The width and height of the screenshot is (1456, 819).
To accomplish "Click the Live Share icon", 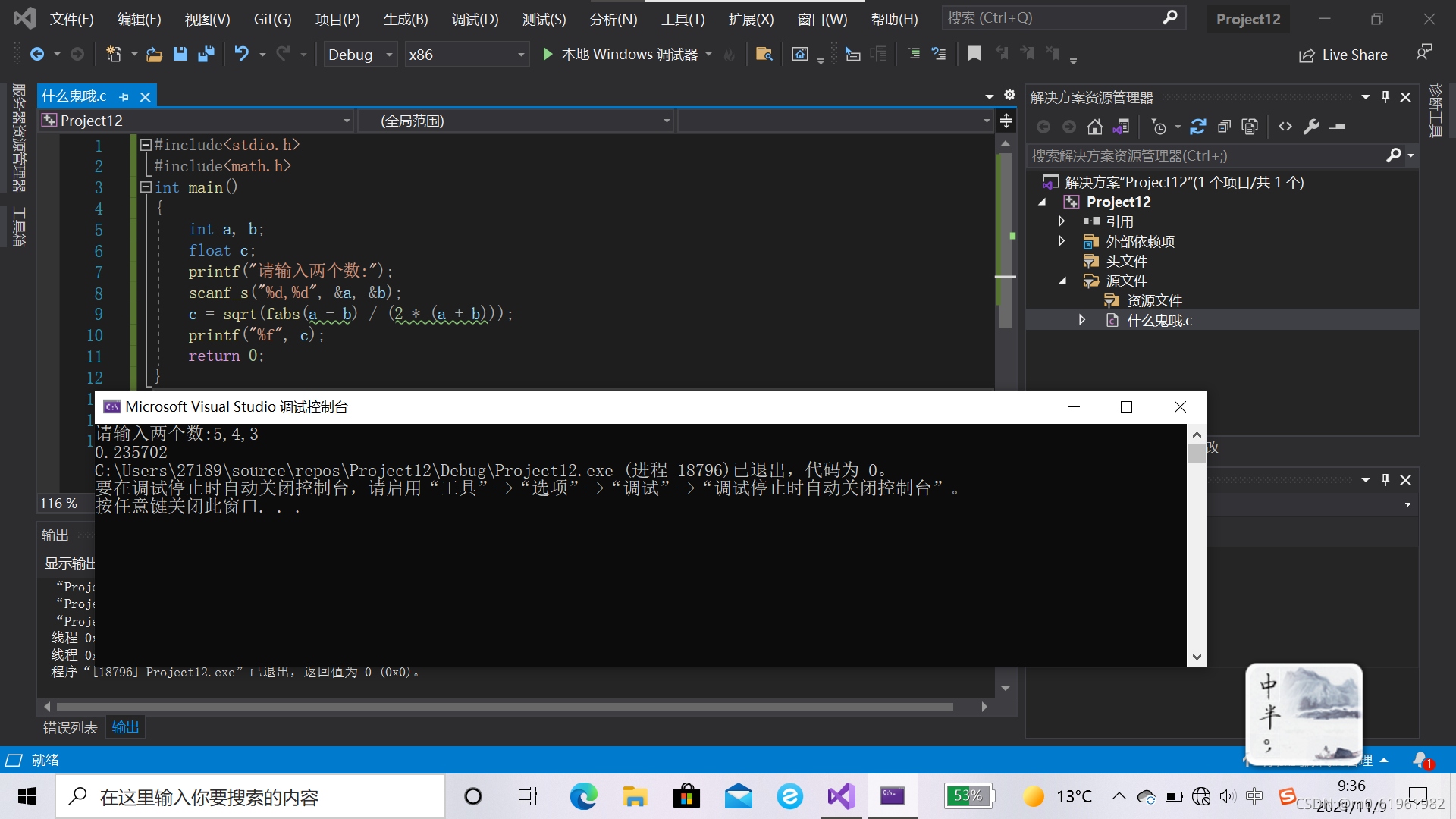I will [x=1306, y=55].
